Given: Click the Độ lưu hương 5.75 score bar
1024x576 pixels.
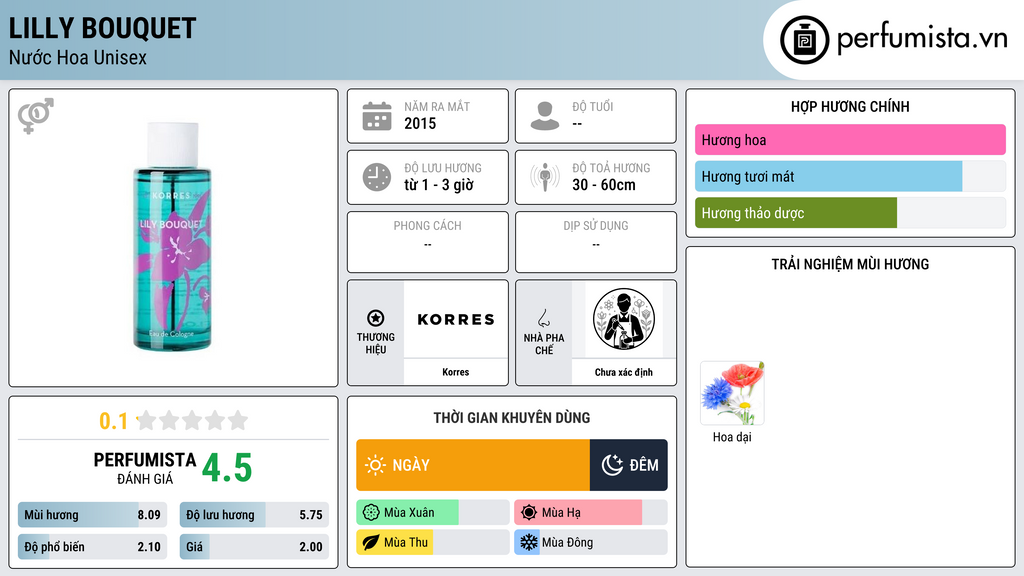Looking at the screenshot, I should [254, 515].
